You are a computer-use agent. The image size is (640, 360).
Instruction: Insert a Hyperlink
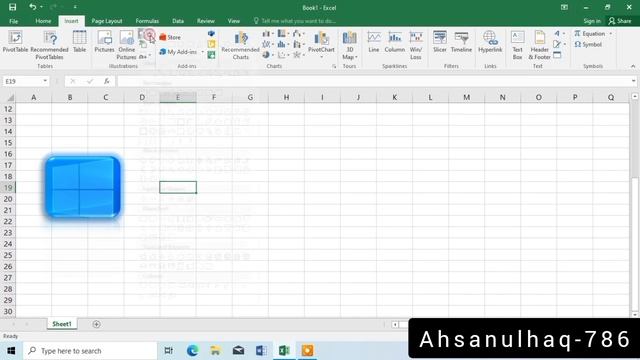(x=490, y=42)
